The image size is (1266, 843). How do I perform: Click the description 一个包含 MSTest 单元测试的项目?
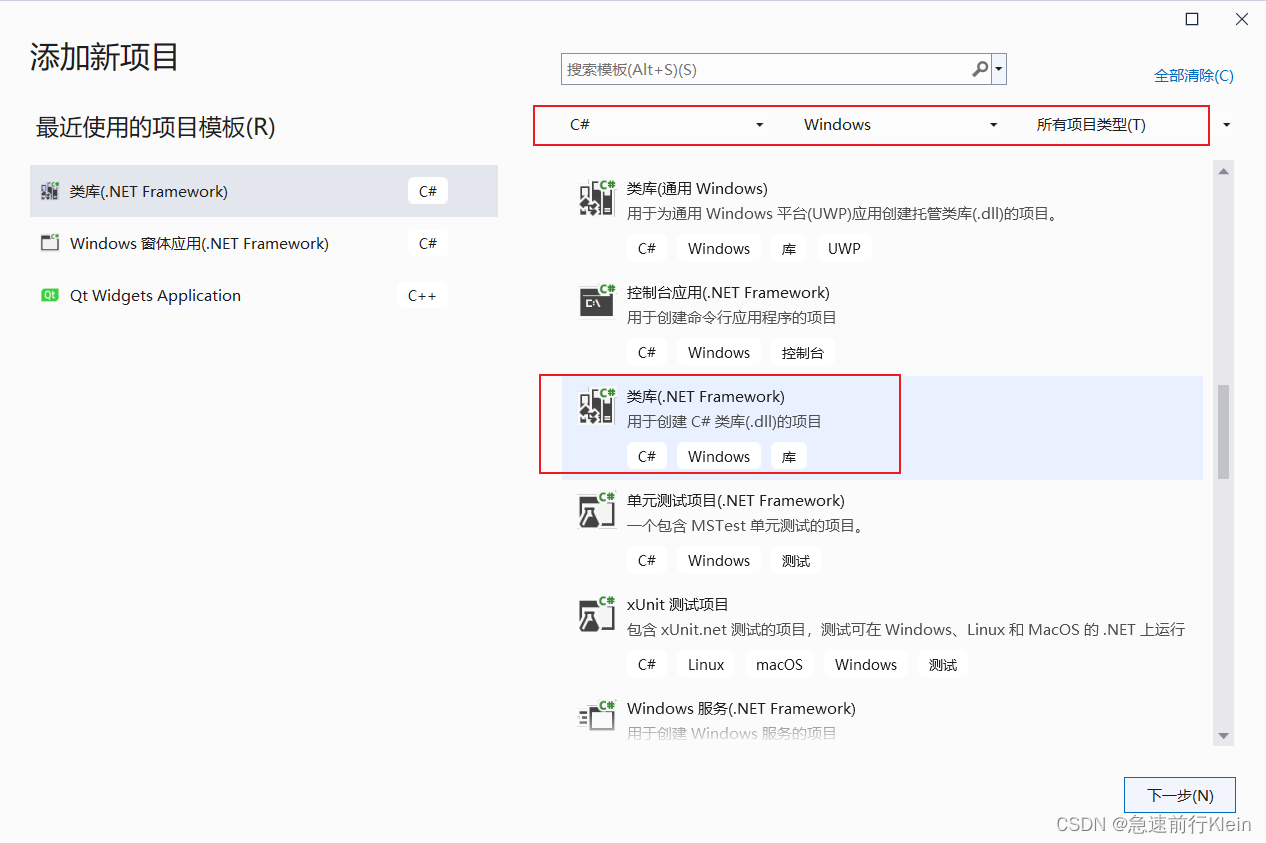[x=745, y=525]
